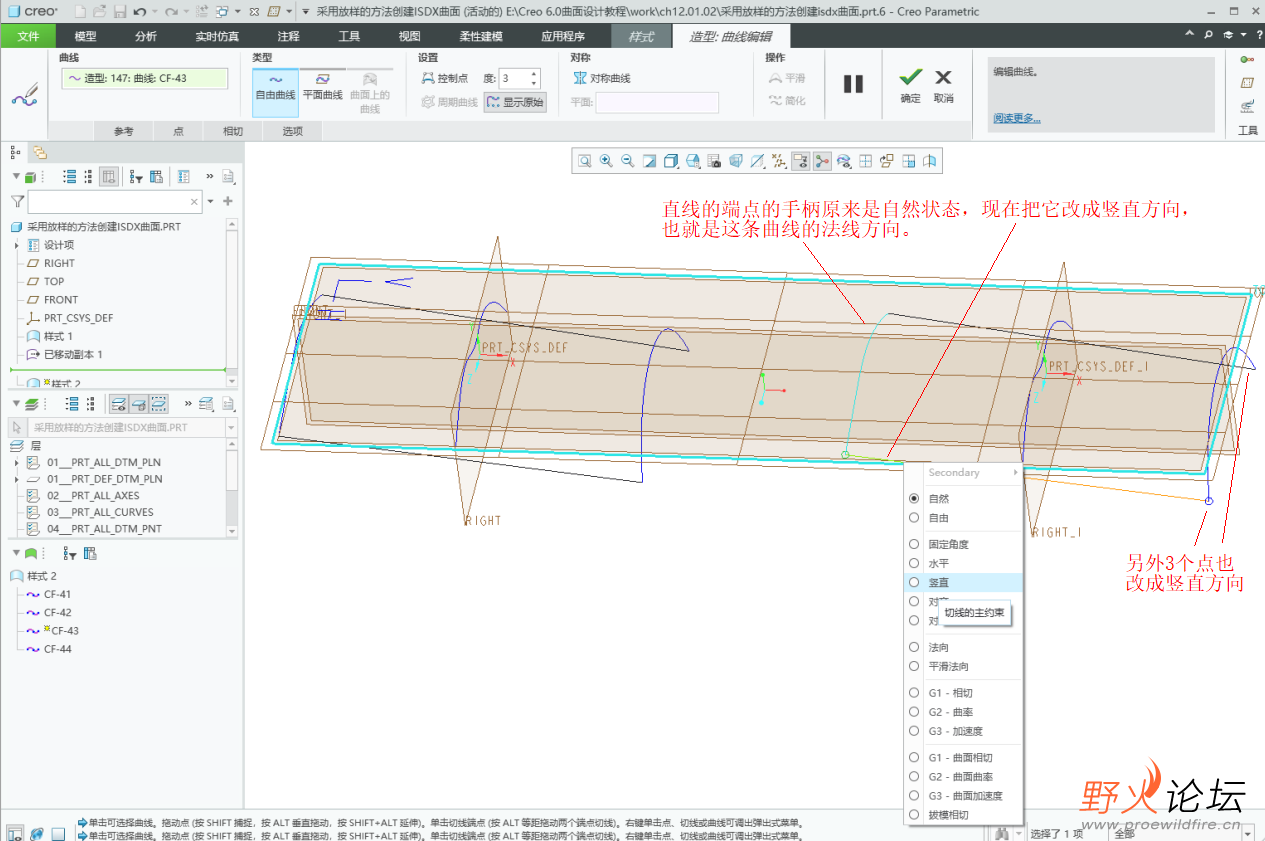Image resolution: width=1265 pixels, height=841 pixels.
Task: Click the curve edit tool icon at left
Action: point(25,95)
